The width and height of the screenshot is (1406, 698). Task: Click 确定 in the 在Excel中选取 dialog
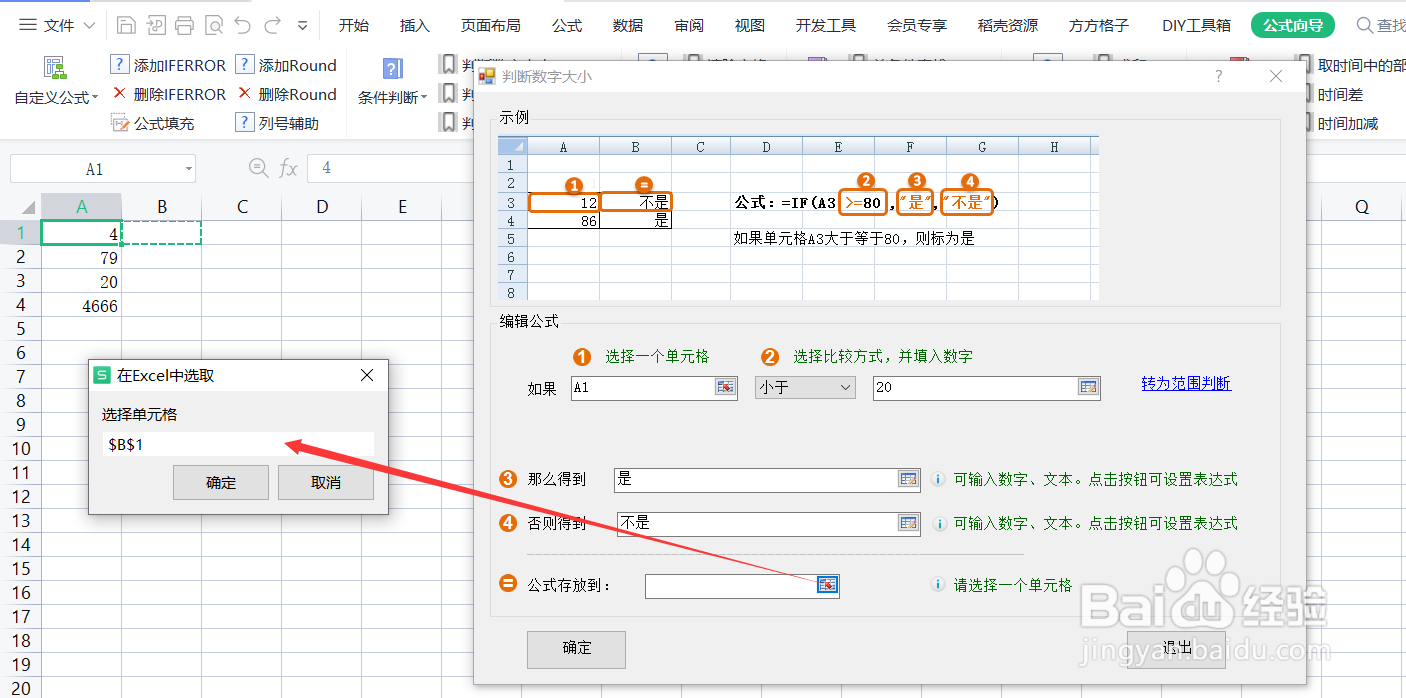(221, 482)
